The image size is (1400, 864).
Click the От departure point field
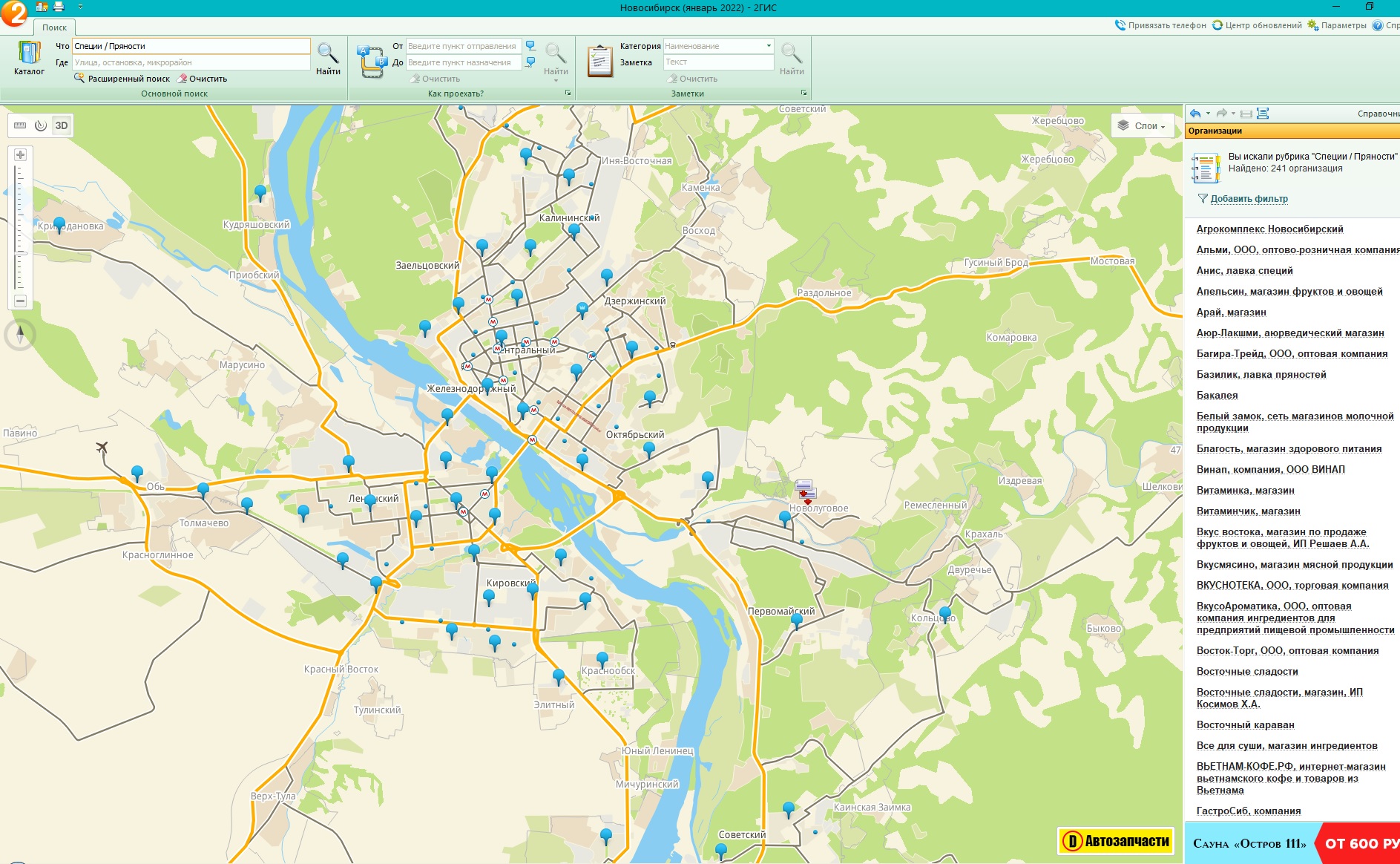(x=464, y=46)
